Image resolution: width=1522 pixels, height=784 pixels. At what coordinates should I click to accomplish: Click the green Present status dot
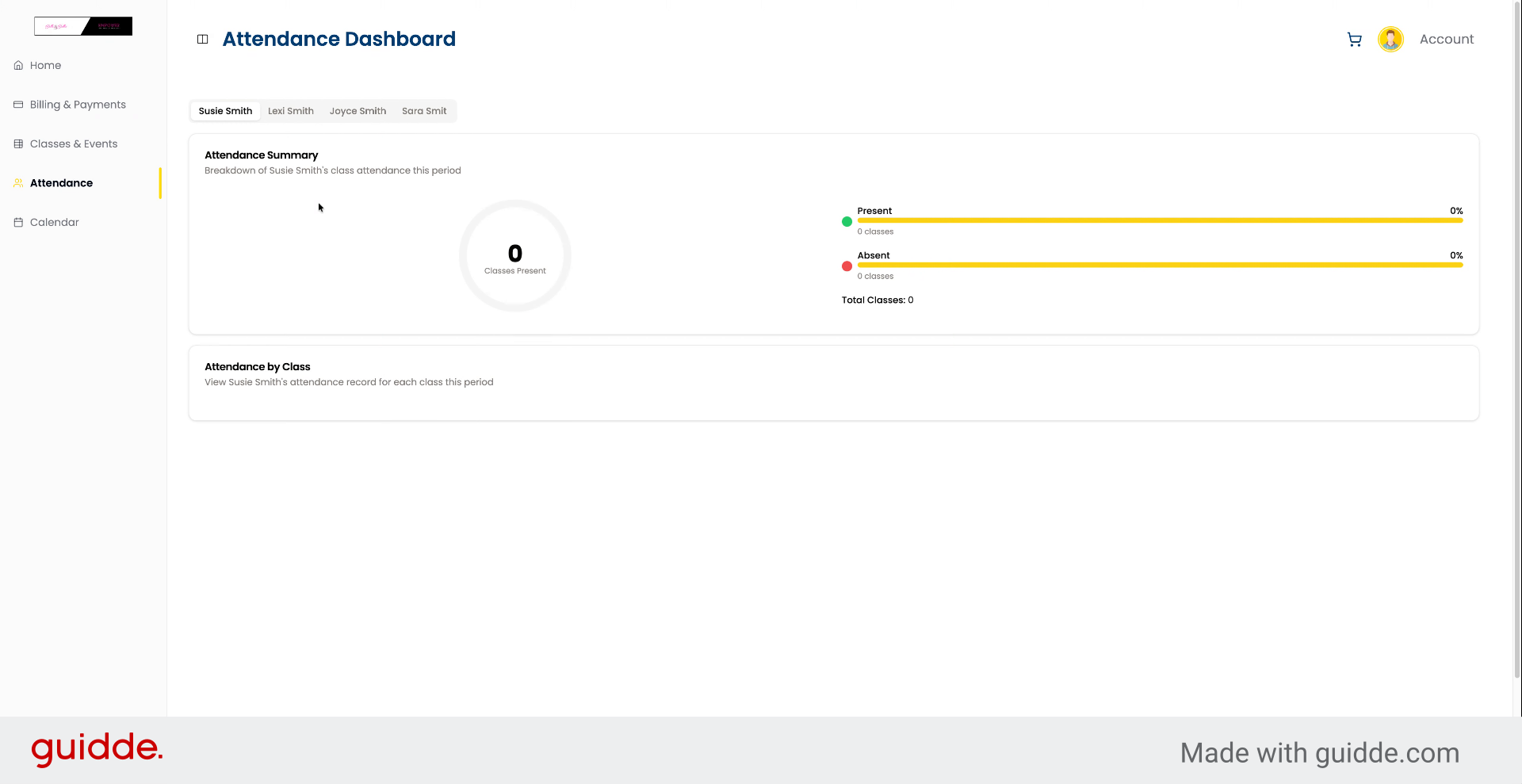pyautogui.click(x=847, y=222)
